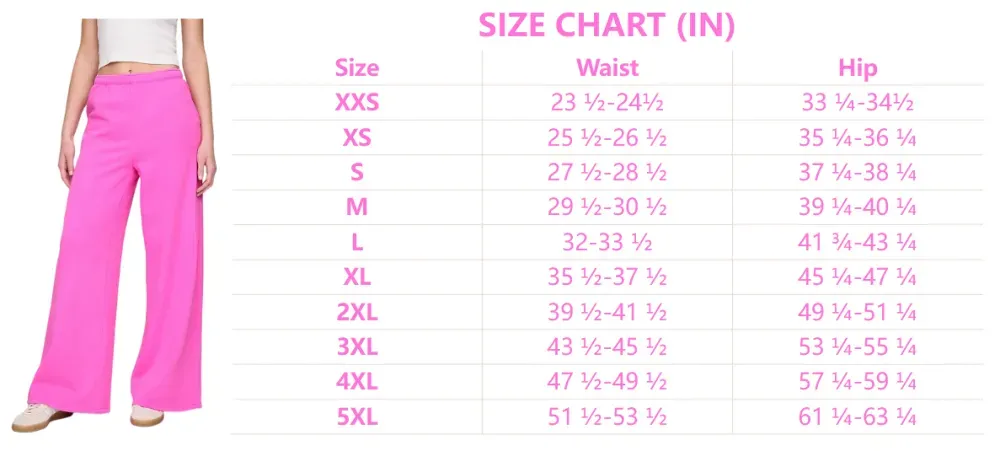Click the hip value 45 ¼-47 ¼
The height and width of the screenshot is (451, 1000).
pos(858,277)
